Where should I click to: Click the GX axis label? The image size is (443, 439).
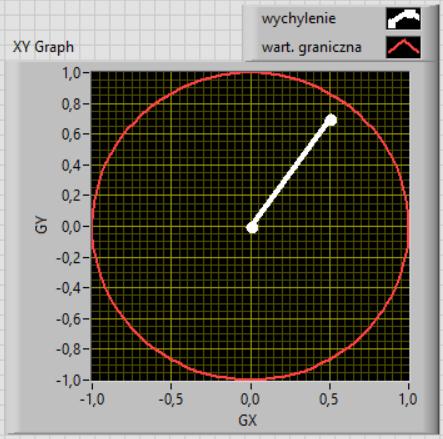tap(248, 421)
